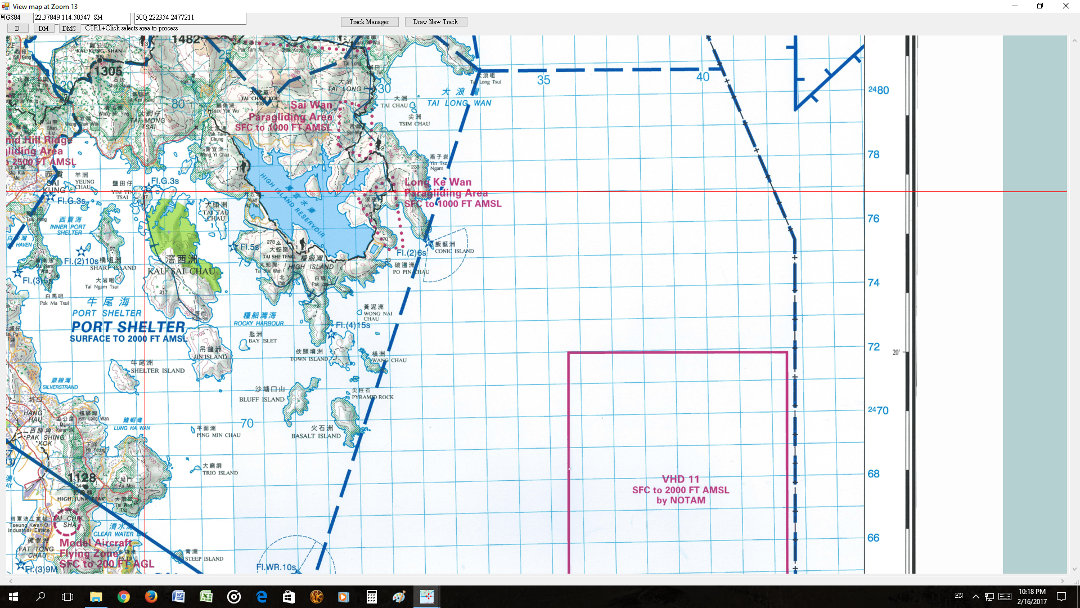This screenshot has height=608, width=1080.
Task: Click the vertical scrollbar down arrow
Action: (x=1074, y=570)
